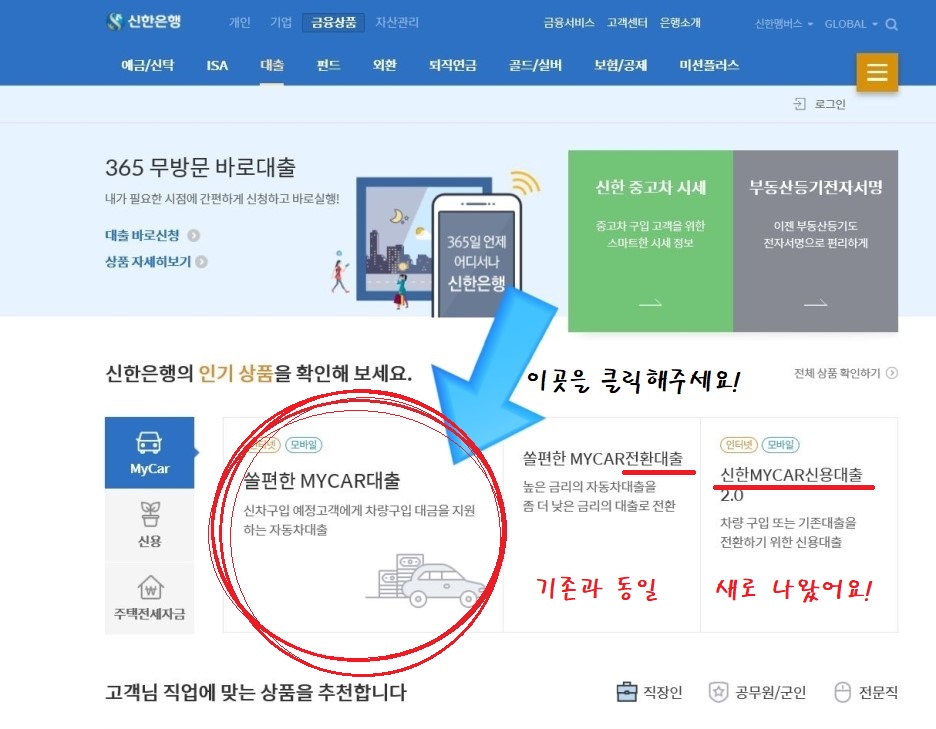Image resolution: width=936 pixels, height=729 pixels.
Task: Click arrow on 신한 중고차 시세 card
Action: click(650, 303)
